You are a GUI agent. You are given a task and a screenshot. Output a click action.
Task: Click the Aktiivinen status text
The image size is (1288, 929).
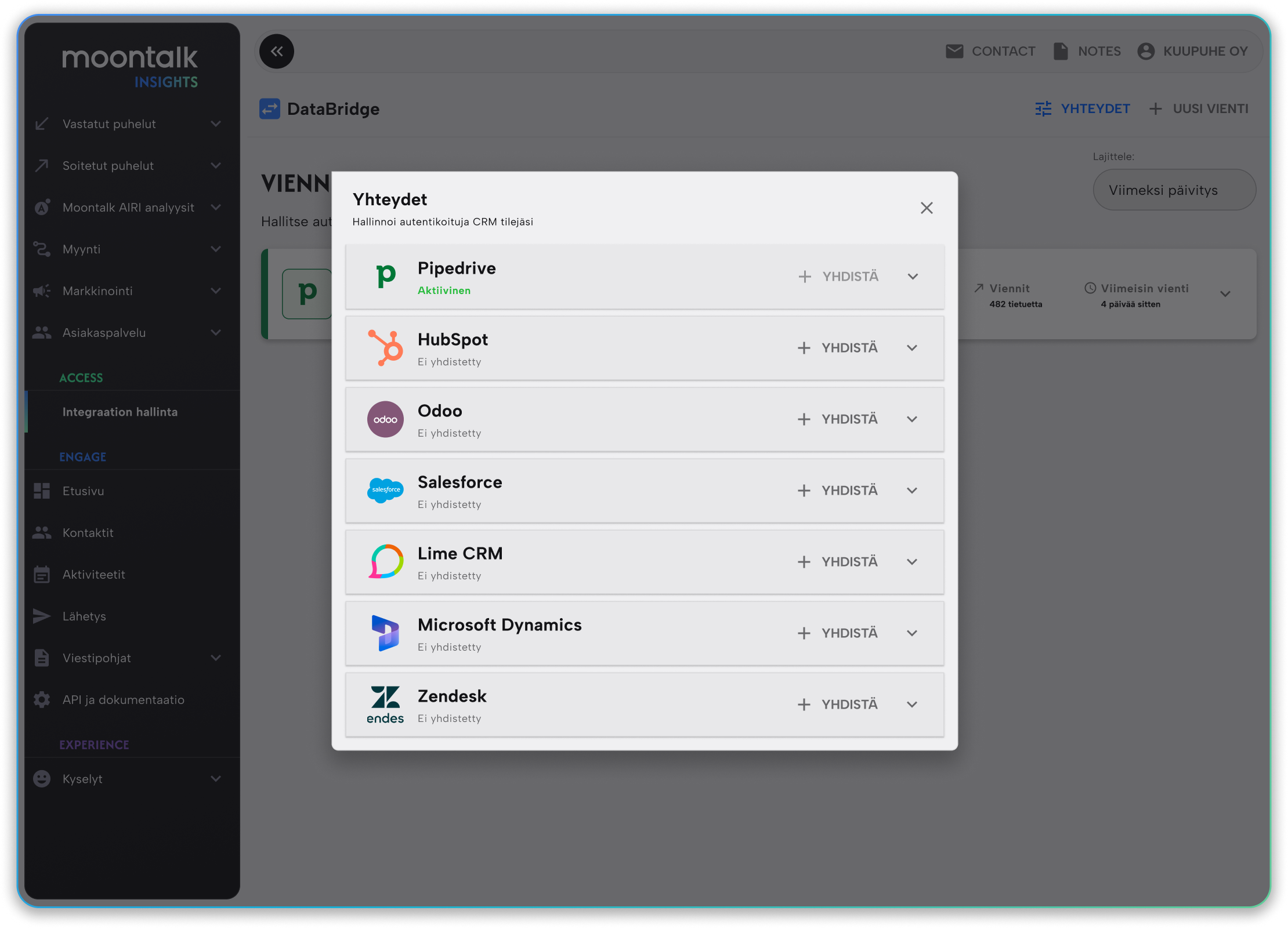point(444,291)
